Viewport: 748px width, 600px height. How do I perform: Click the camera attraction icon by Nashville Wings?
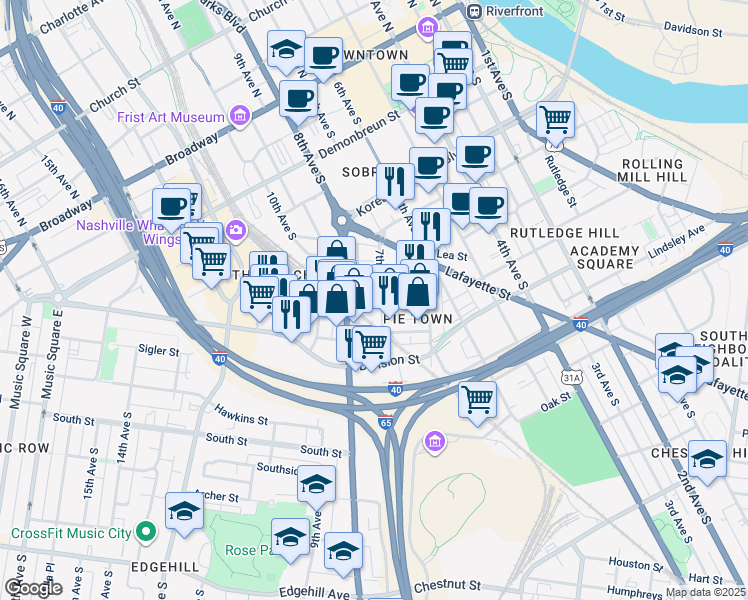235,230
